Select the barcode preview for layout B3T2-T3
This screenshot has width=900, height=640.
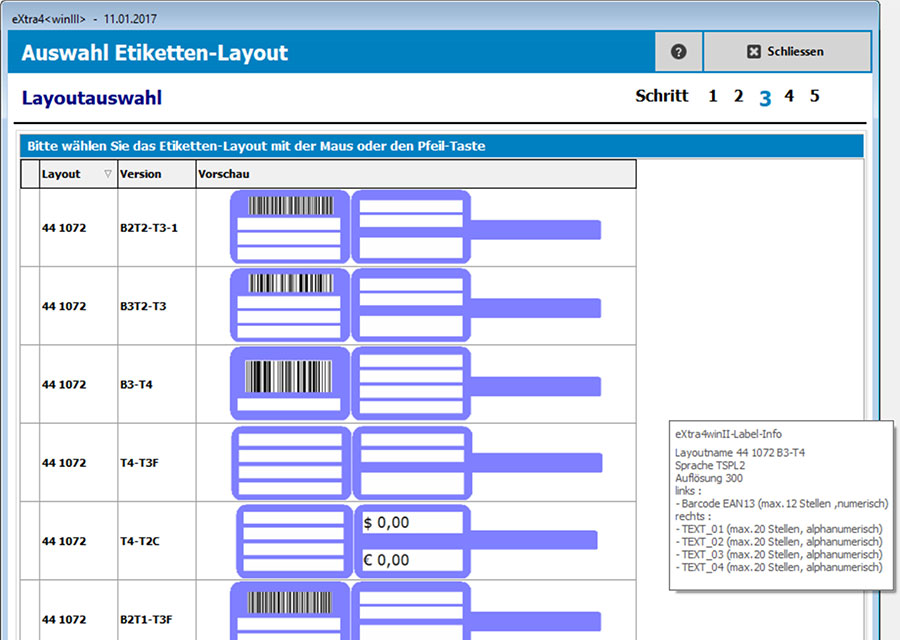coord(288,305)
